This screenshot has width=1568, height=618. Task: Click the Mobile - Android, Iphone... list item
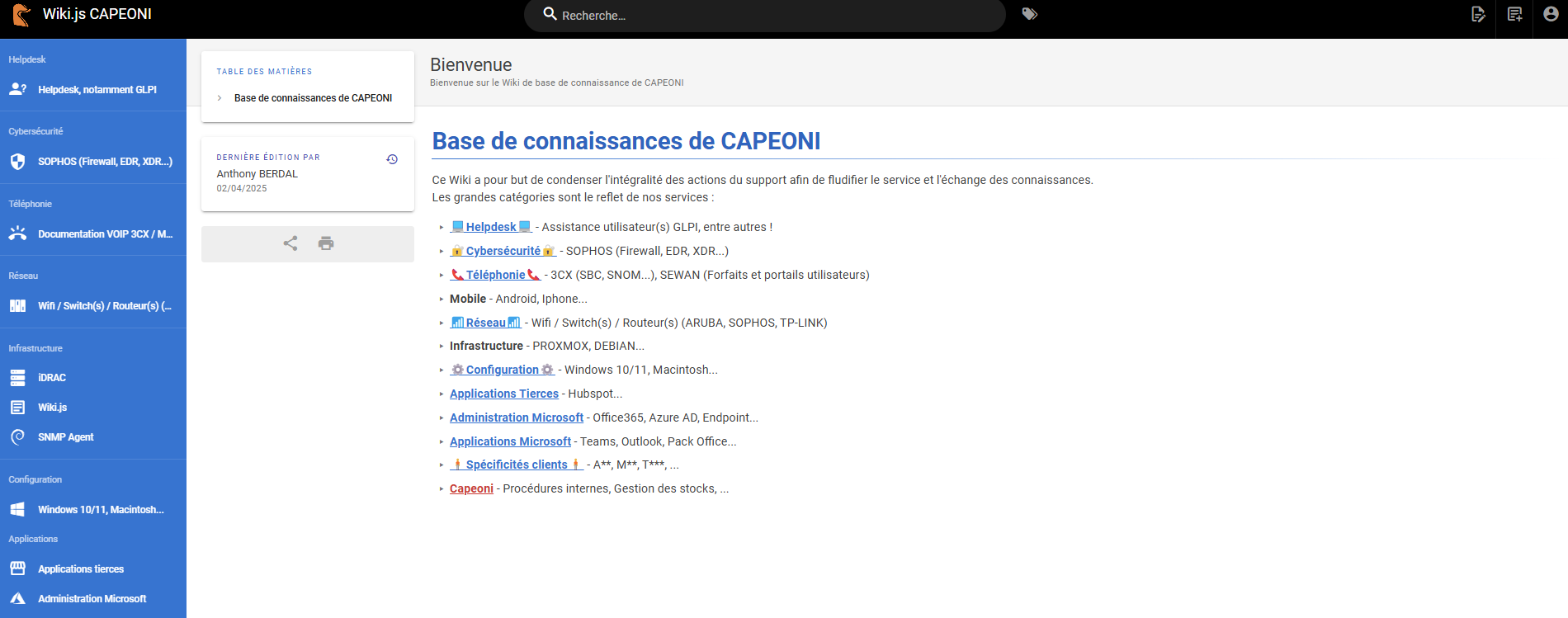[x=518, y=299]
